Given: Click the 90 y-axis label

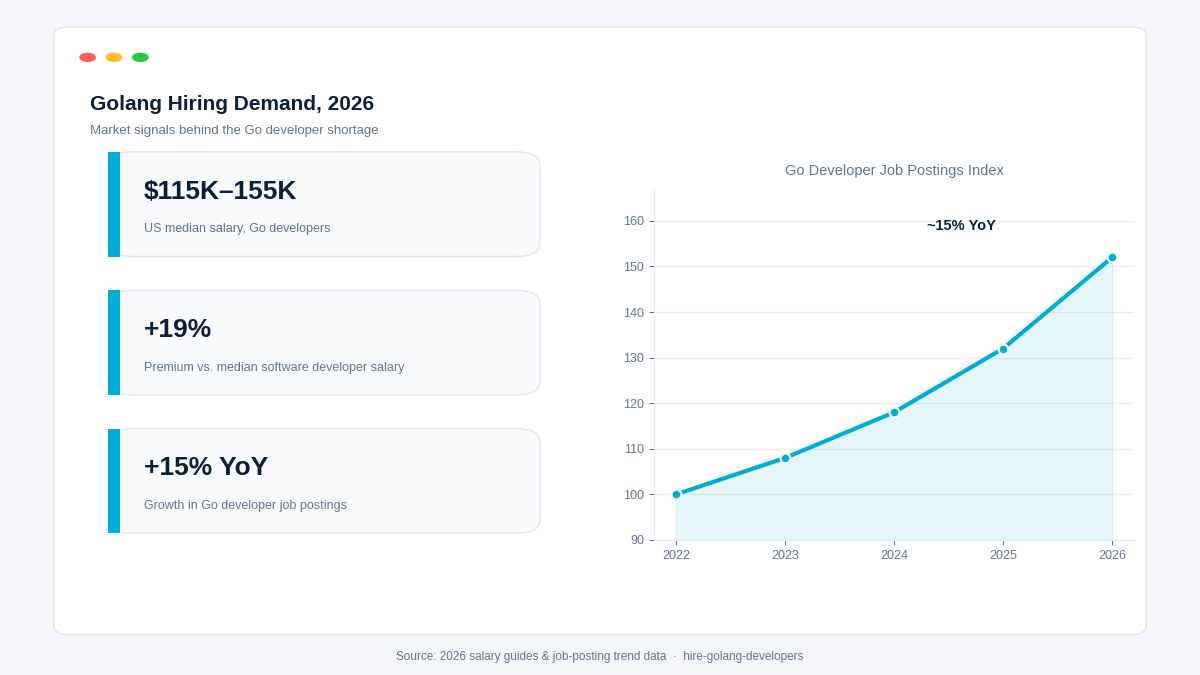Looking at the screenshot, I should tap(637, 540).
